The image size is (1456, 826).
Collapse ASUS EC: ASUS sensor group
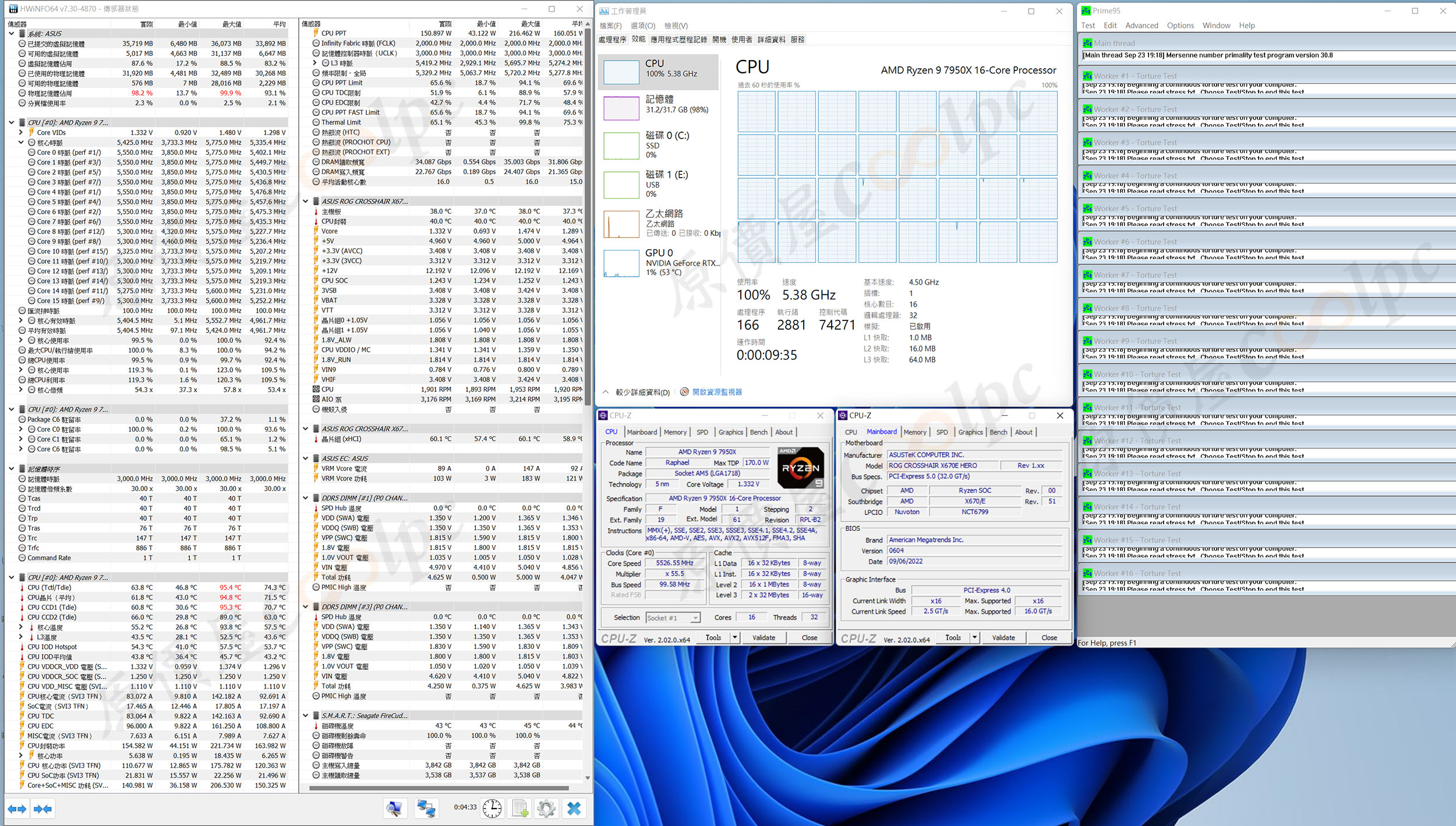306,458
